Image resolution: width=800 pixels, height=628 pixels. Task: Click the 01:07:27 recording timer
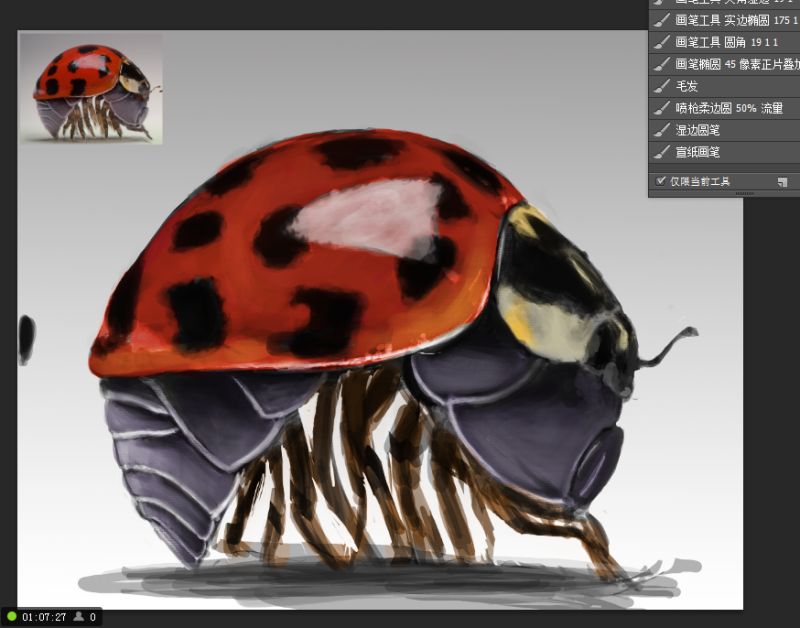point(44,617)
